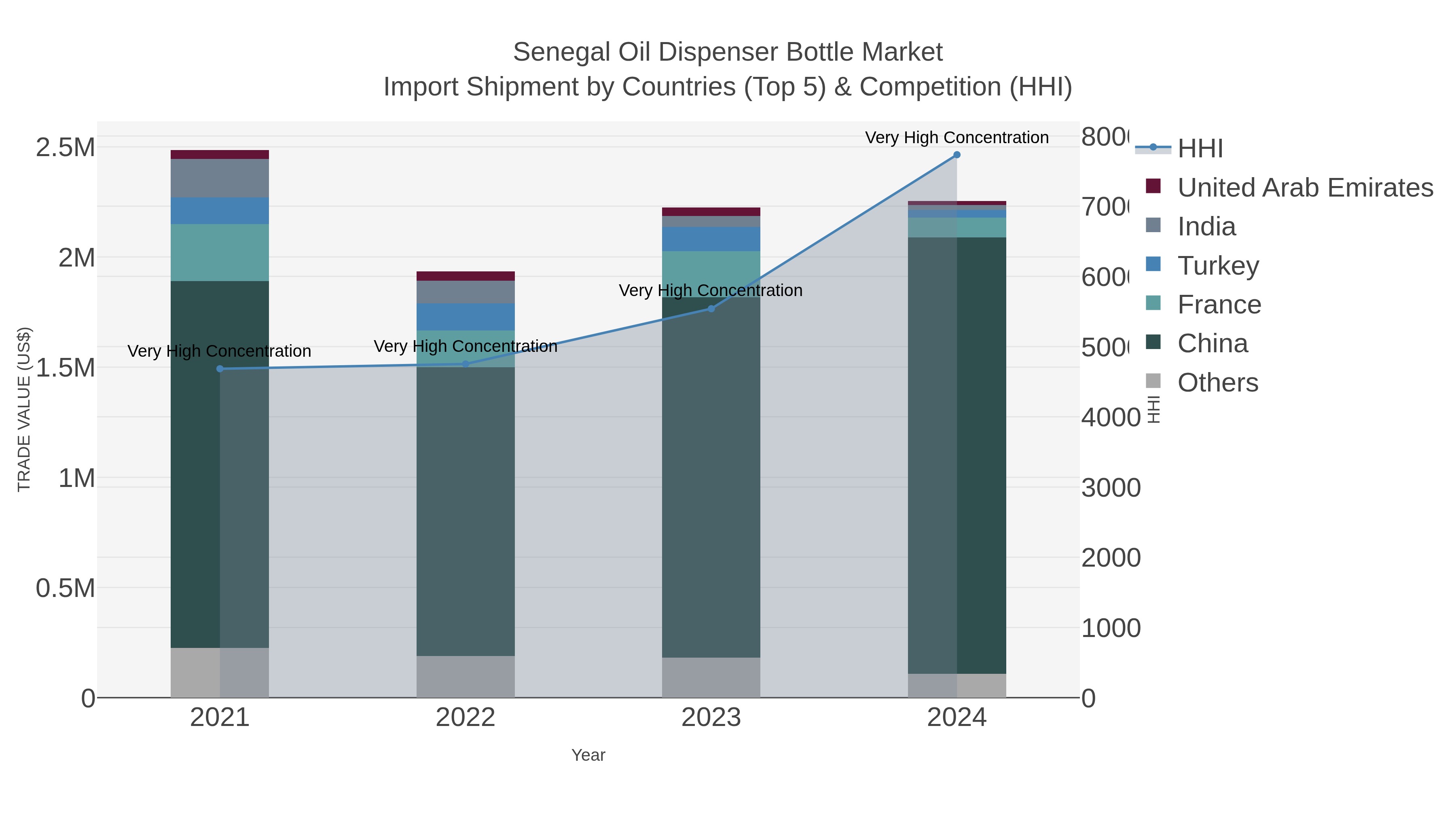Toggle the HHI legend entry
This screenshot has height=819, width=1456.
coord(1179,148)
